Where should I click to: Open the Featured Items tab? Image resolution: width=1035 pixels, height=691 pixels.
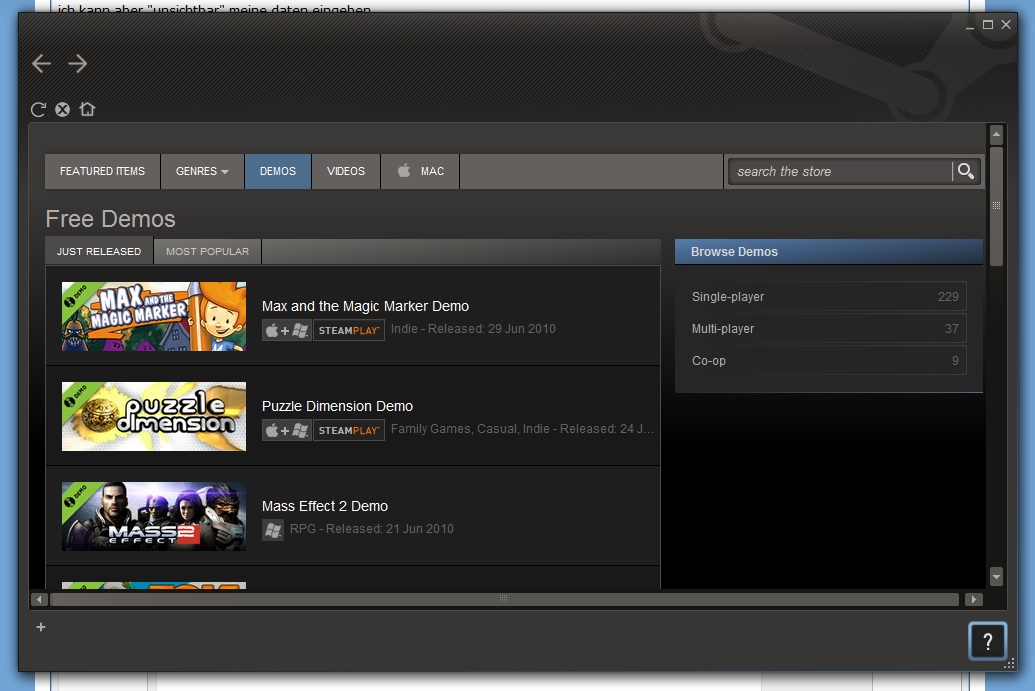click(x=102, y=172)
